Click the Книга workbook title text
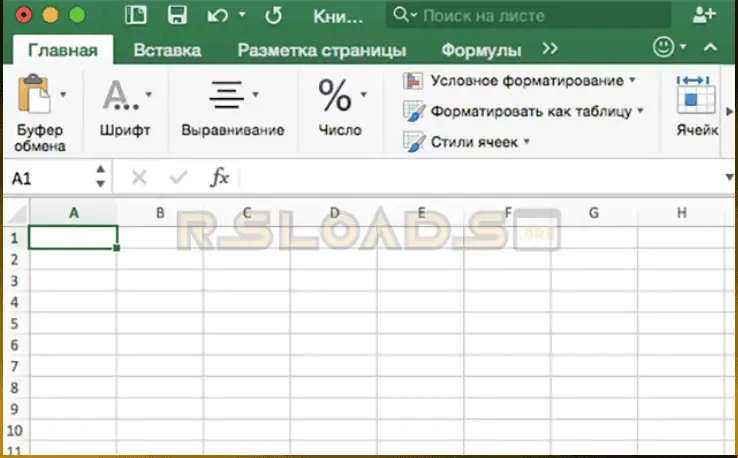Image resolution: width=738 pixels, height=458 pixels. 338,16
